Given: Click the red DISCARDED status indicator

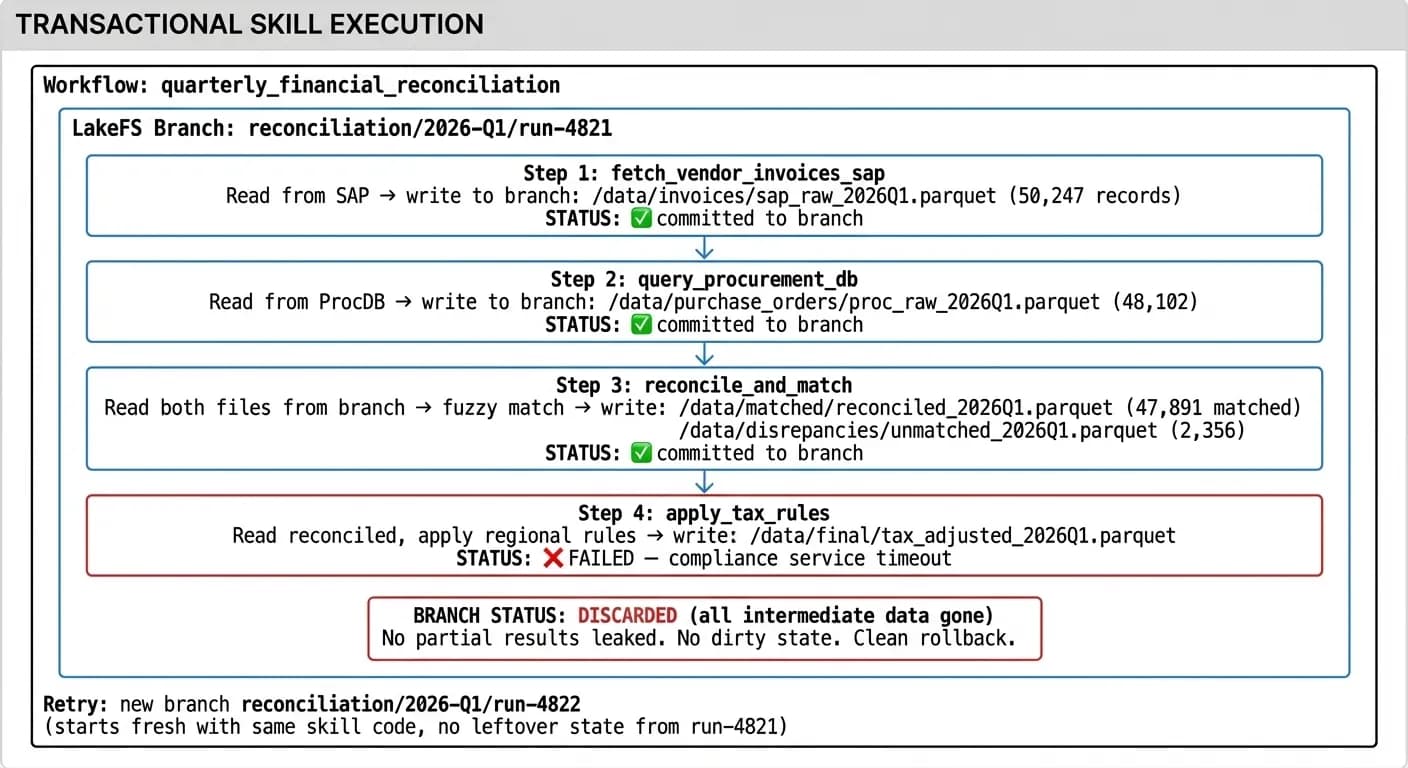Looking at the screenshot, I should tap(626, 615).
